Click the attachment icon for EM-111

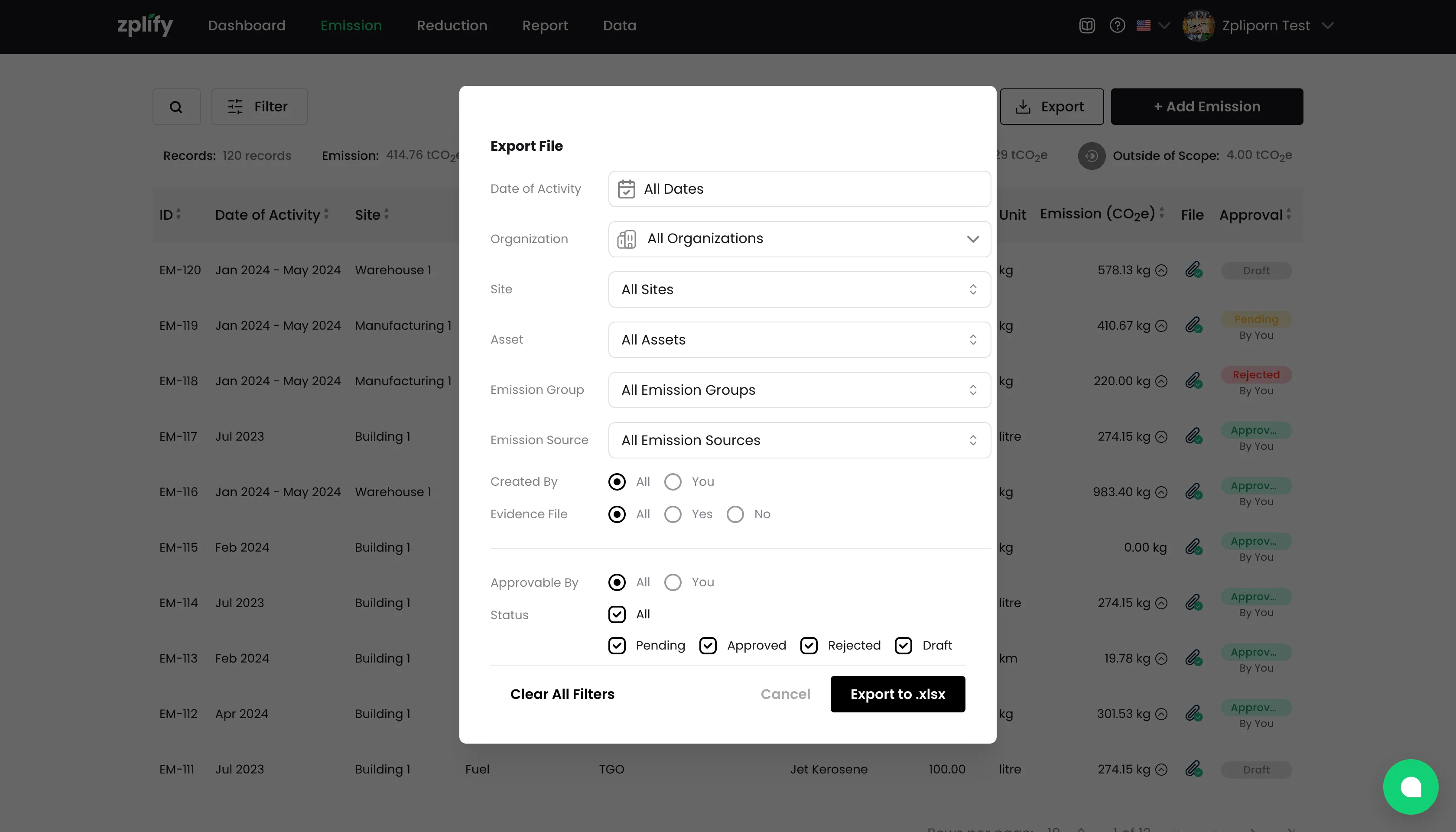click(x=1193, y=769)
